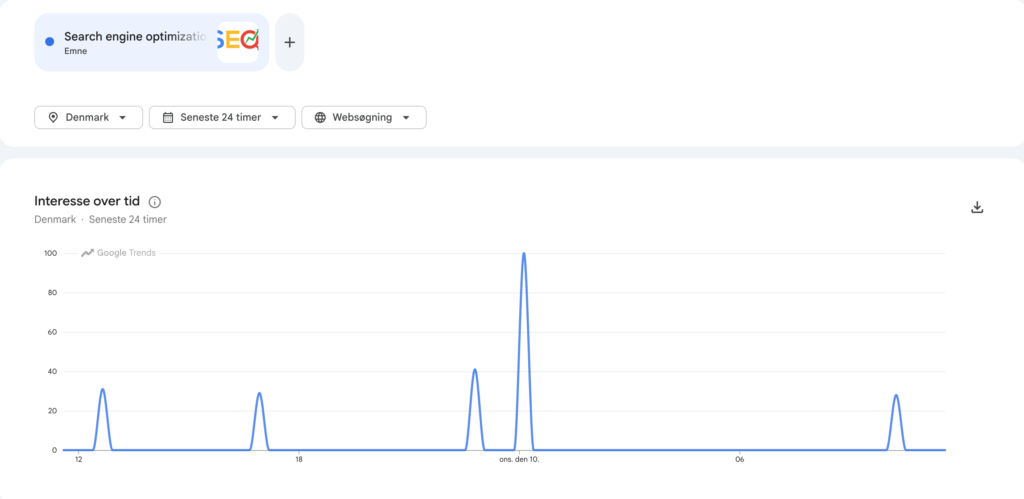Click the blue dot of the search term
This screenshot has width=1024, height=499.
(50, 42)
